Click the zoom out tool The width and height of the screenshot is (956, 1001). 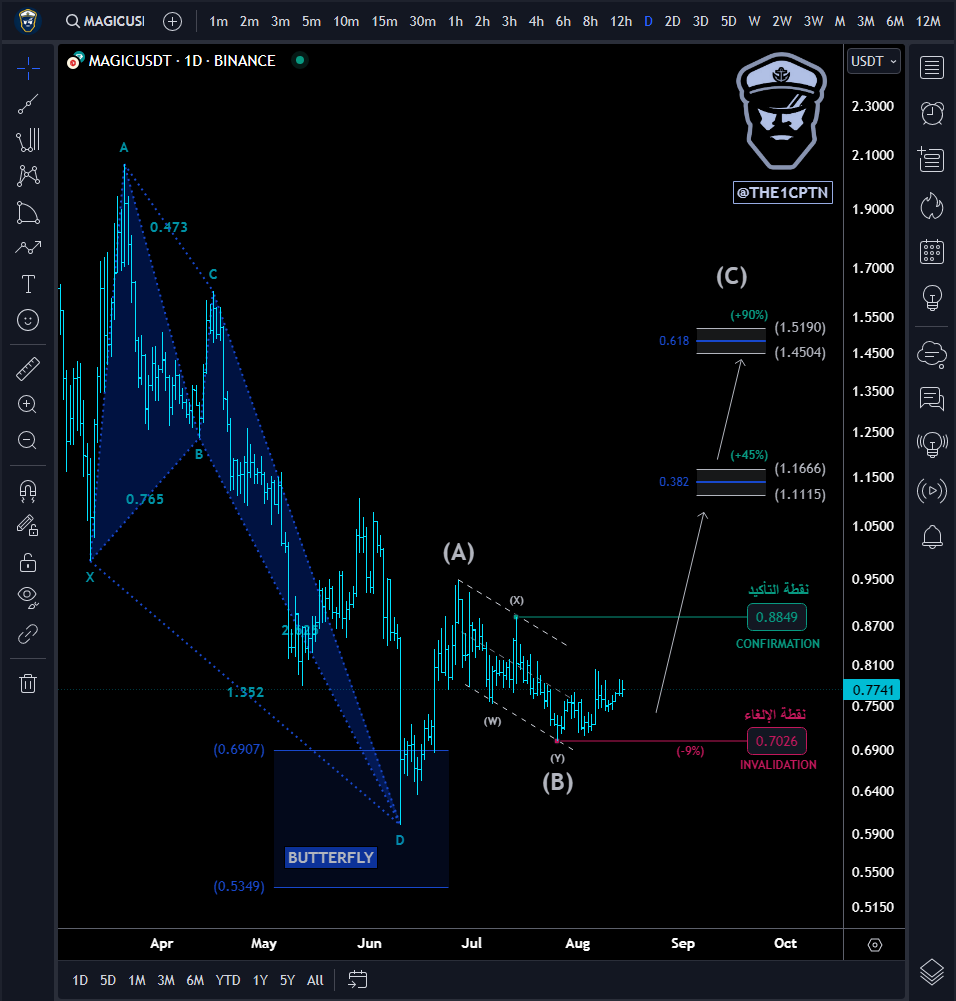click(x=27, y=440)
